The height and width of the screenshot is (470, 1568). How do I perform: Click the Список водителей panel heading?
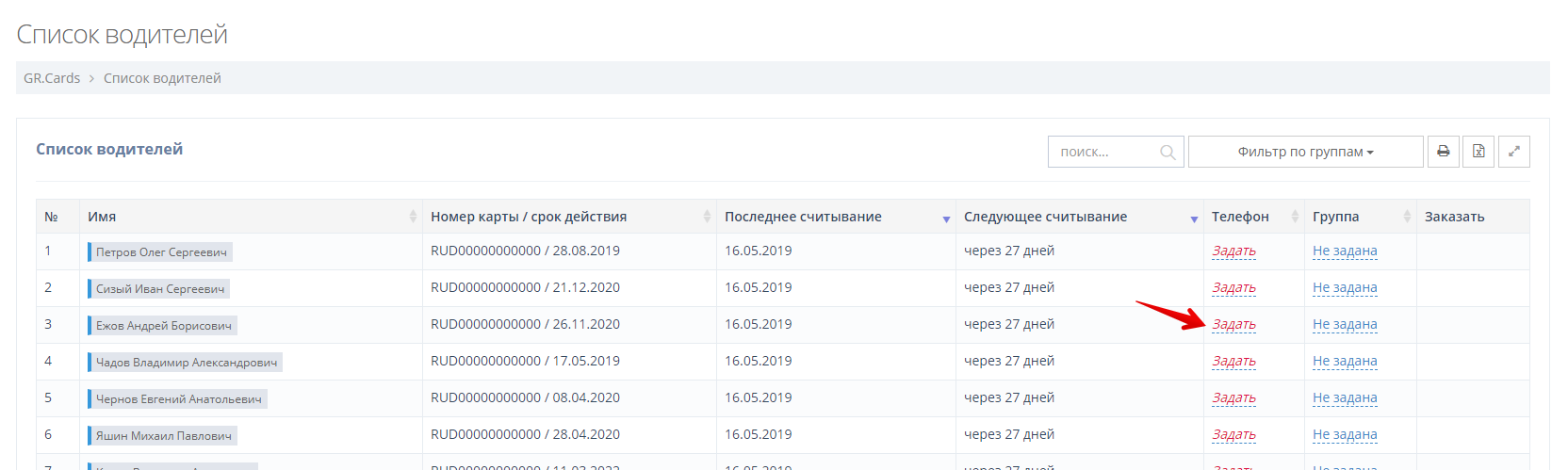(x=109, y=149)
